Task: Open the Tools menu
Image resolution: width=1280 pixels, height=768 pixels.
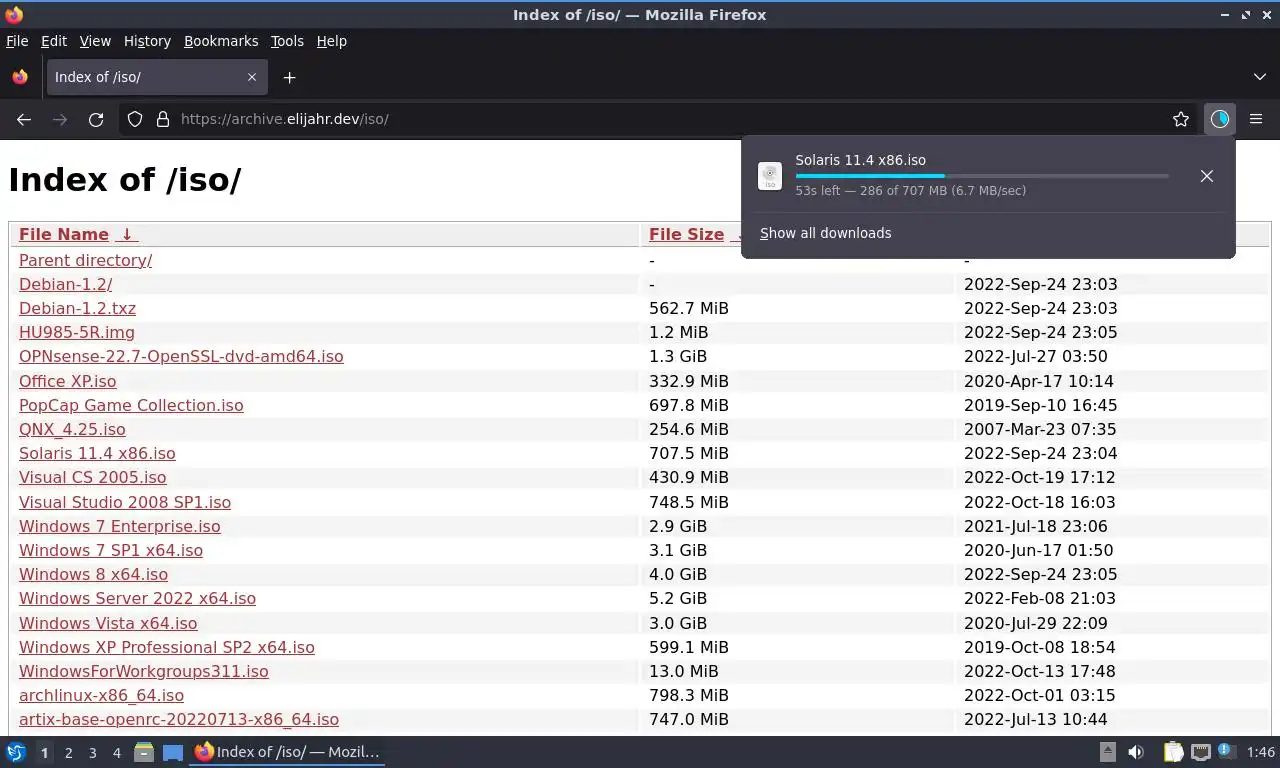Action: (x=287, y=41)
